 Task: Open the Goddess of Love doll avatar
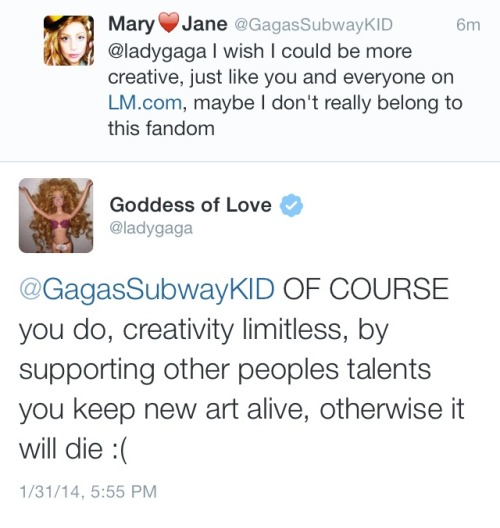[x=56, y=216]
